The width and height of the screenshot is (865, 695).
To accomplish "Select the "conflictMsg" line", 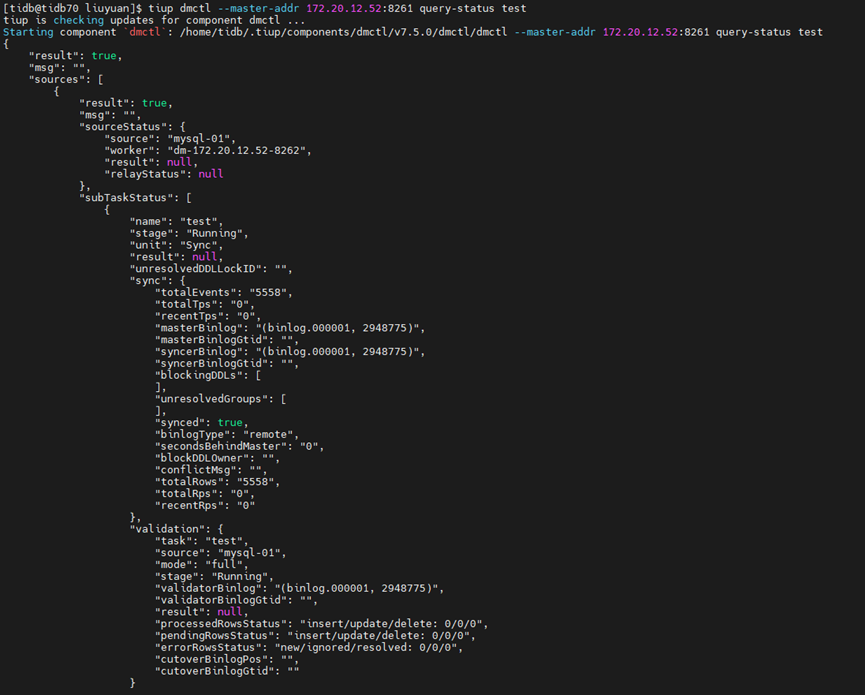I will [x=211, y=470].
